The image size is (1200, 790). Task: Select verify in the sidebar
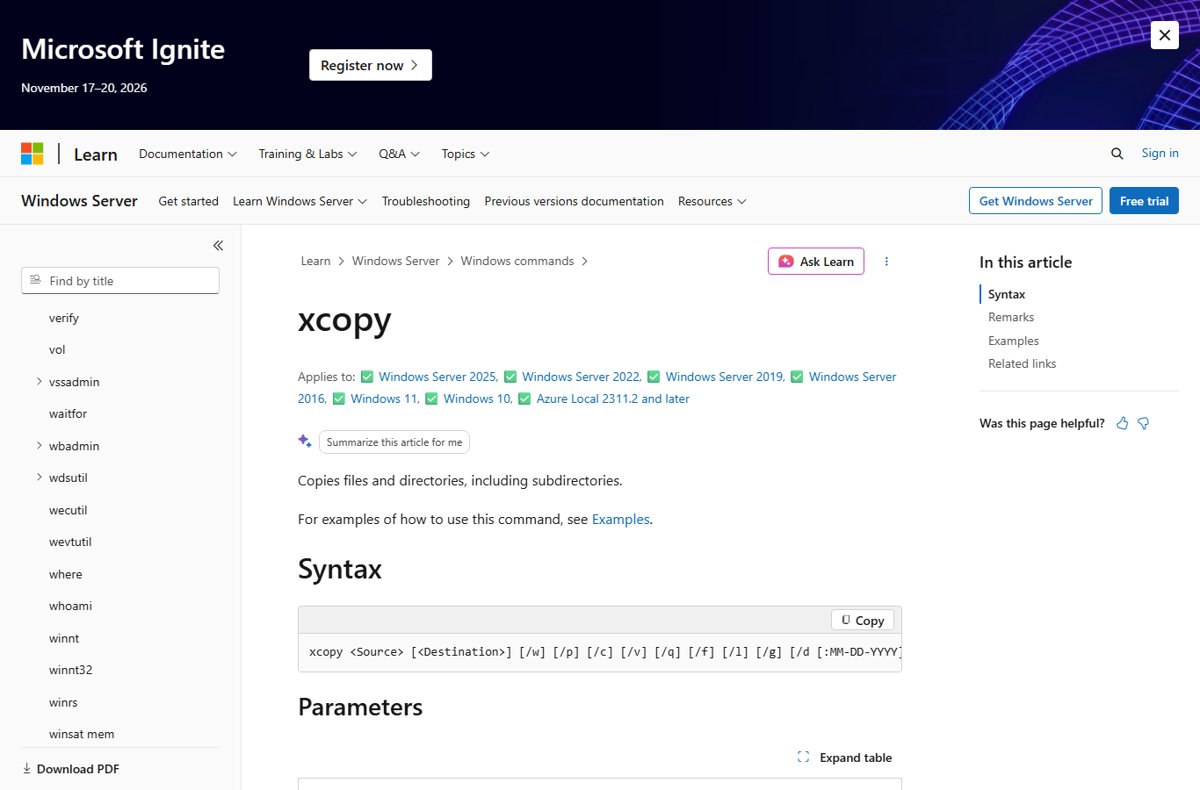[x=64, y=318]
